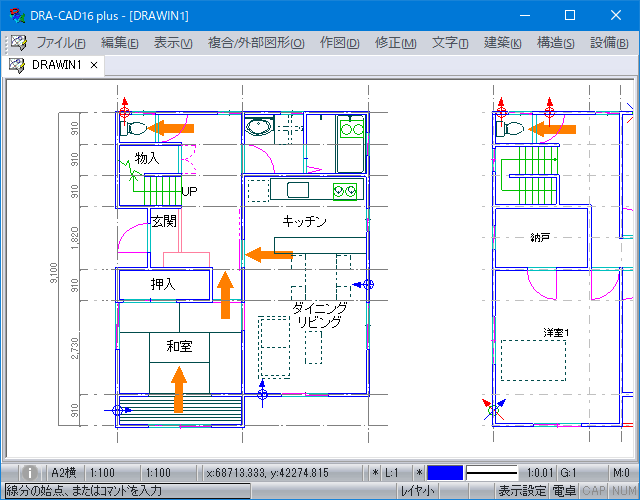
Task: Click the DRA-CAD title bar logo
Action: (x=13, y=15)
